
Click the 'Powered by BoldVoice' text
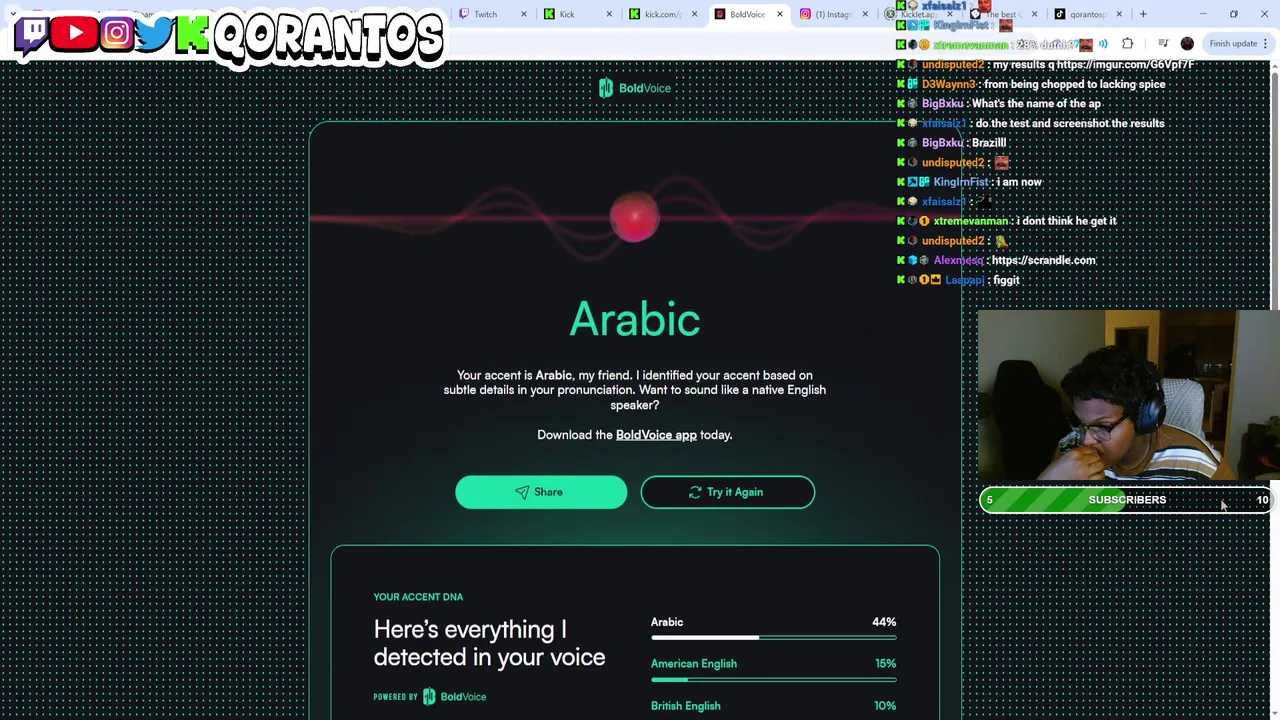click(430, 697)
